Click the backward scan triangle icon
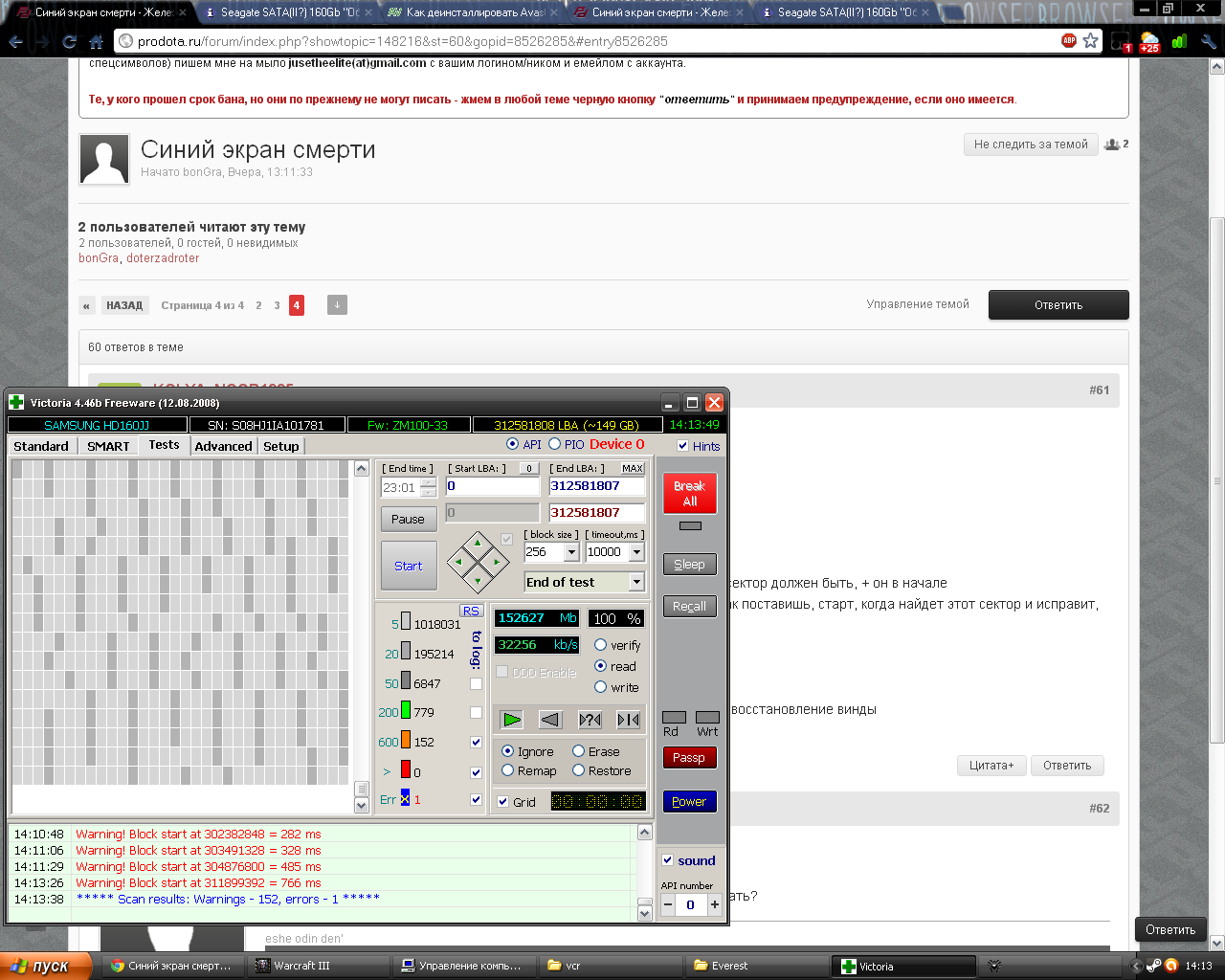 (x=550, y=720)
